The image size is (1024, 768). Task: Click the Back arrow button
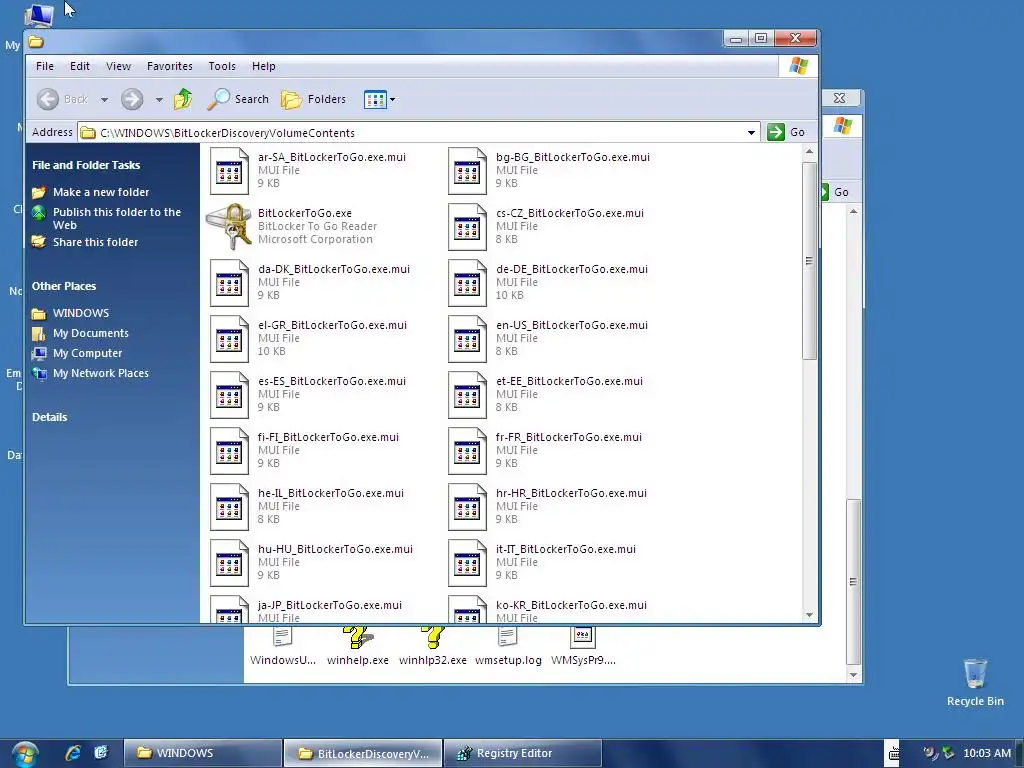48,99
